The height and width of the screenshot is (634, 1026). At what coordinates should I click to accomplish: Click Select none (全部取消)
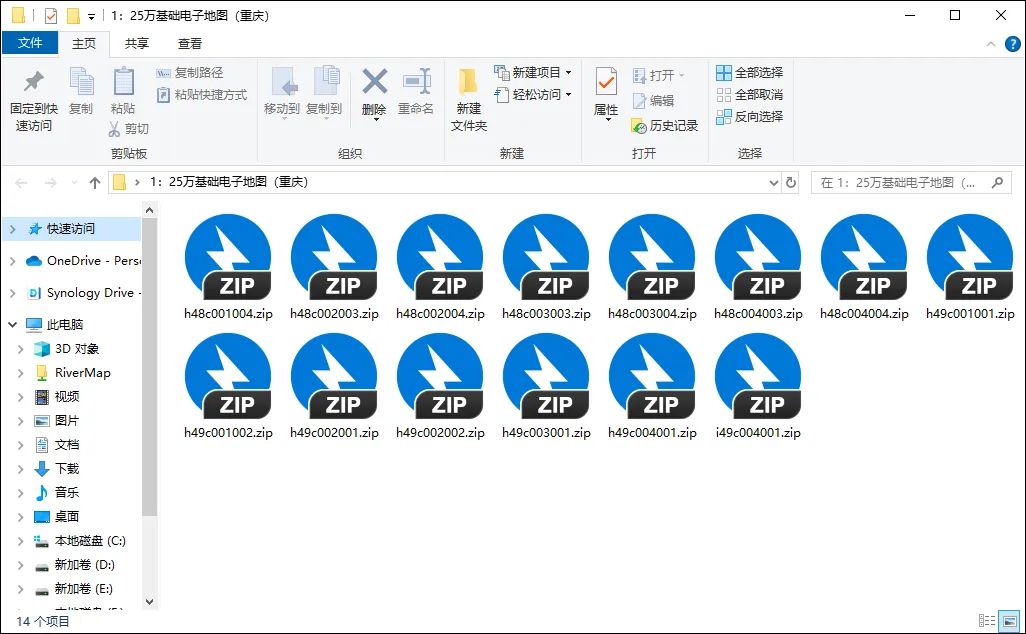click(750, 95)
